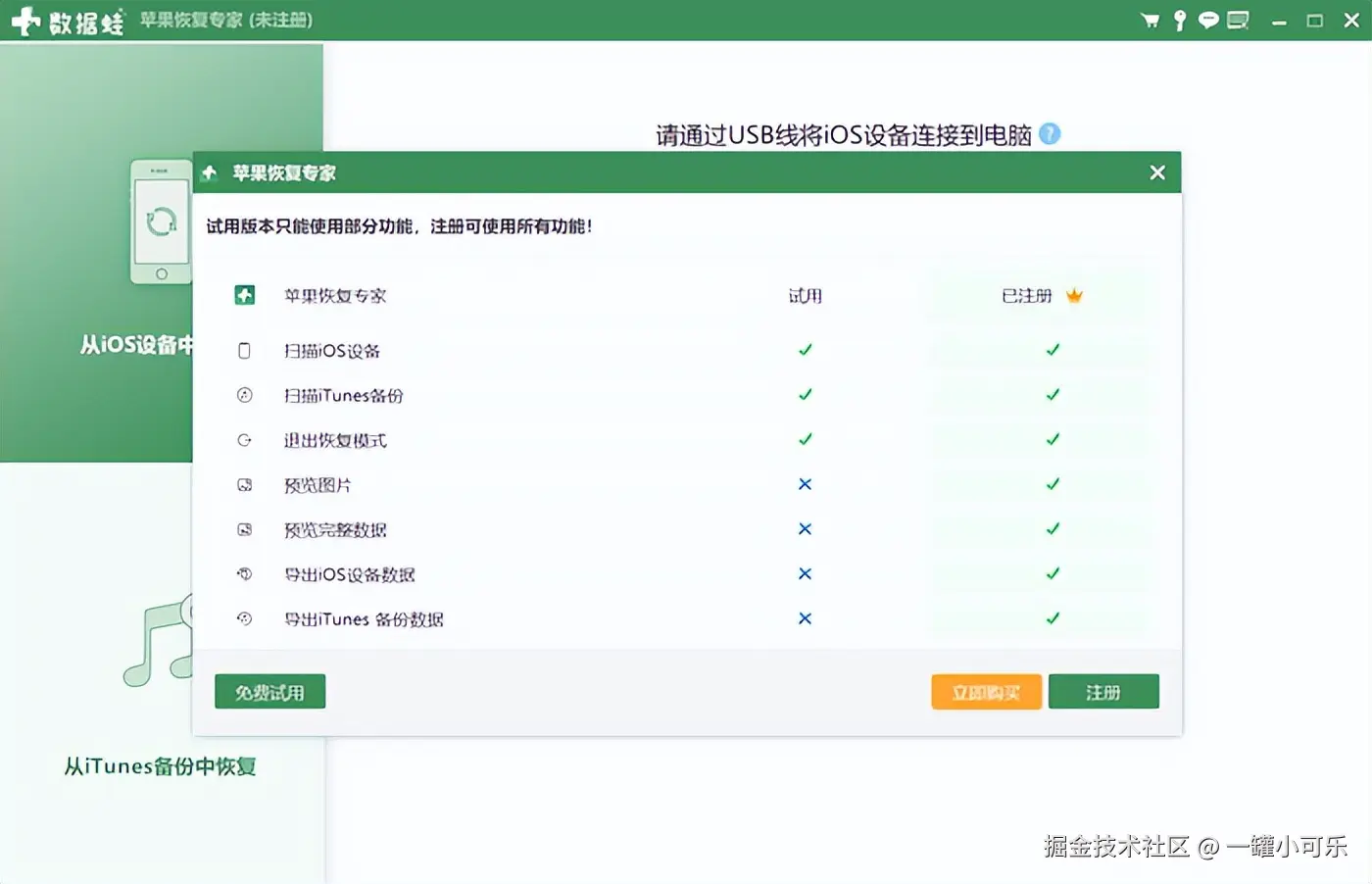The height and width of the screenshot is (884, 1372).
Task: Click the trial X mark for 导出iOS设备数据
Action: [x=805, y=573]
